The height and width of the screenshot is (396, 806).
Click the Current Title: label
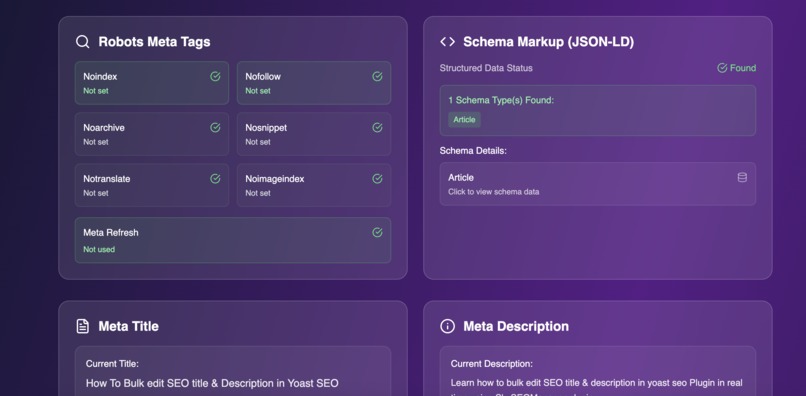point(112,364)
